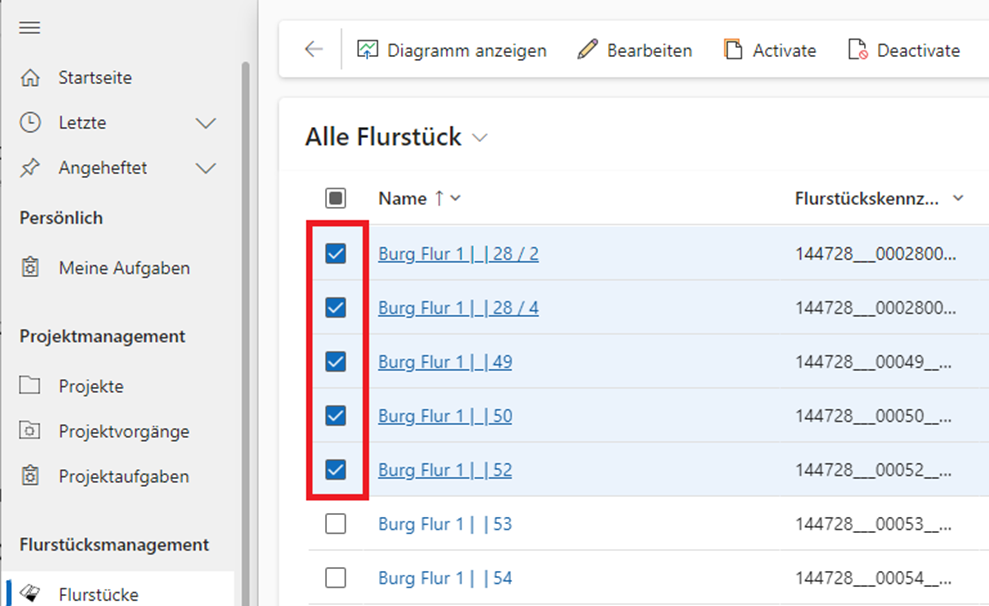Expand the Angeheftet section chevron

pyautogui.click(x=206, y=168)
